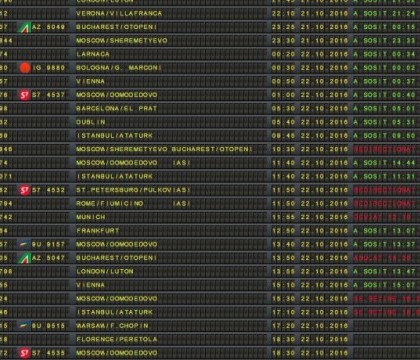
Task: Click the status A SOSIT 14:44
Action: point(384,163)
